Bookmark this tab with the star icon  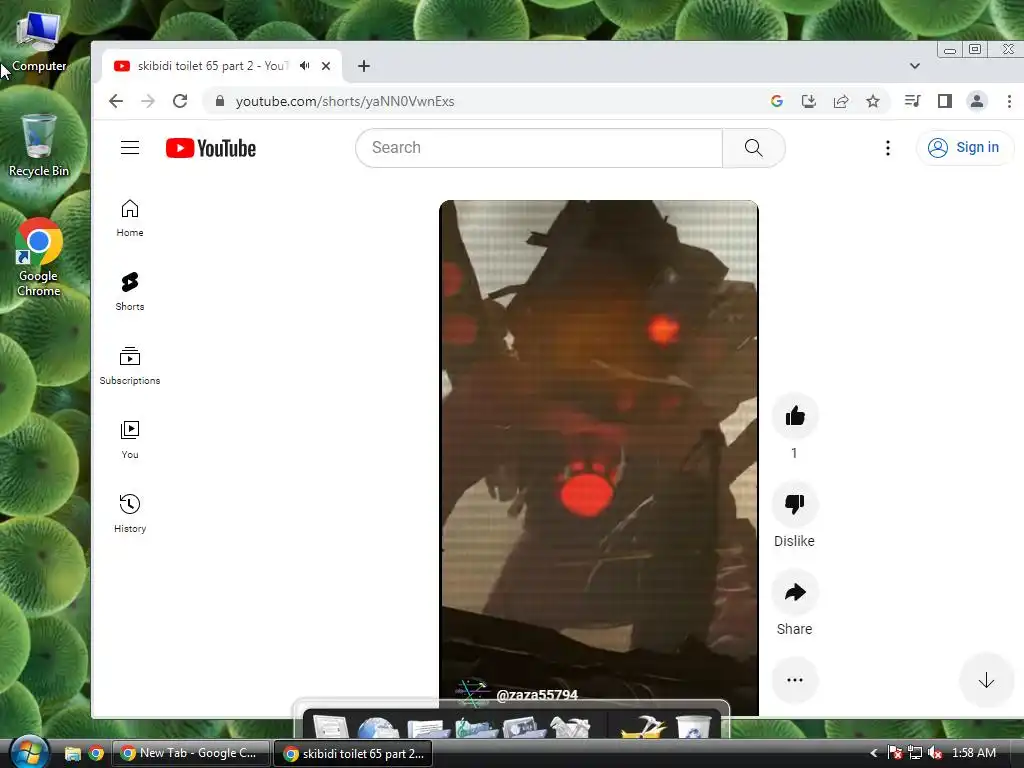pyautogui.click(x=873, y=101)
